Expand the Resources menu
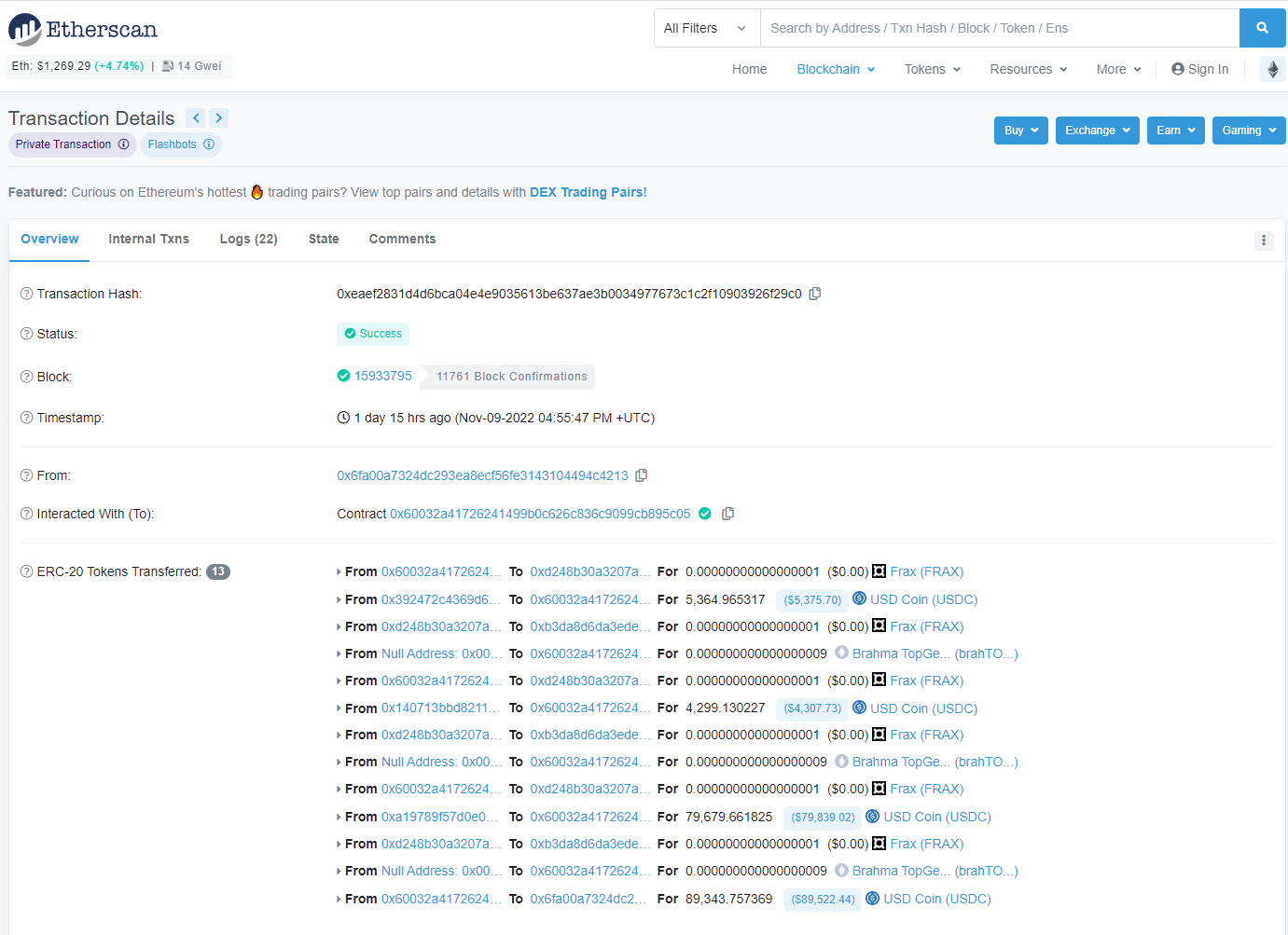 pyautogui.click(x=1029, y=69)
